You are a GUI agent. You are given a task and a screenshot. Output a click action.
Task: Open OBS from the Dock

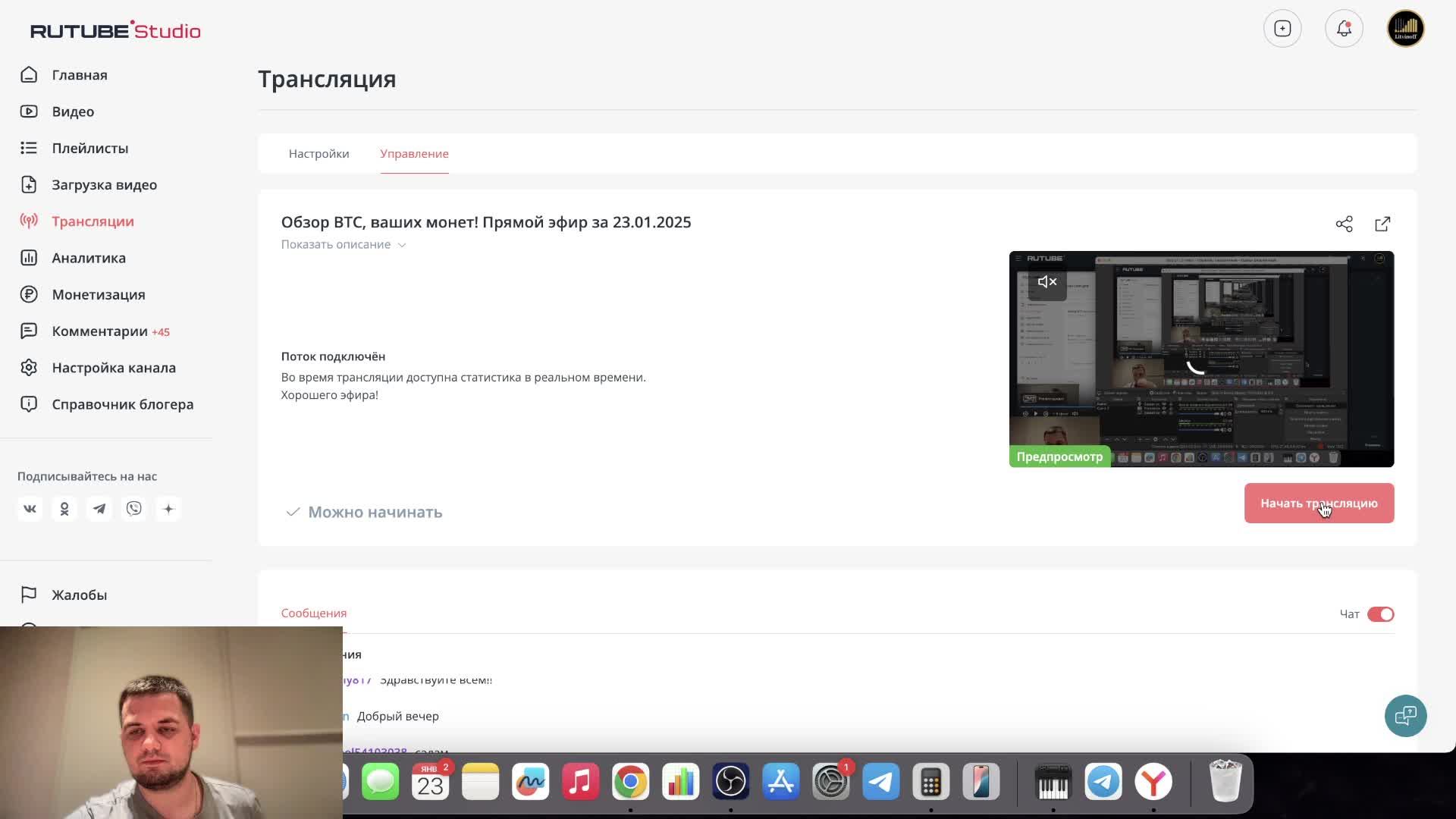coord(730,782)
